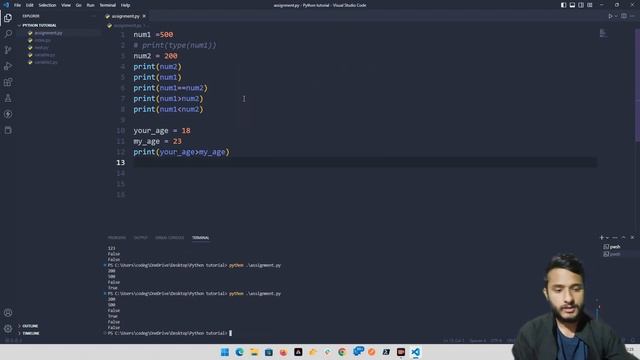Click the commented '# print(type(num1))' line
This screenshot has width=640, height=360.
click(175, 45)
